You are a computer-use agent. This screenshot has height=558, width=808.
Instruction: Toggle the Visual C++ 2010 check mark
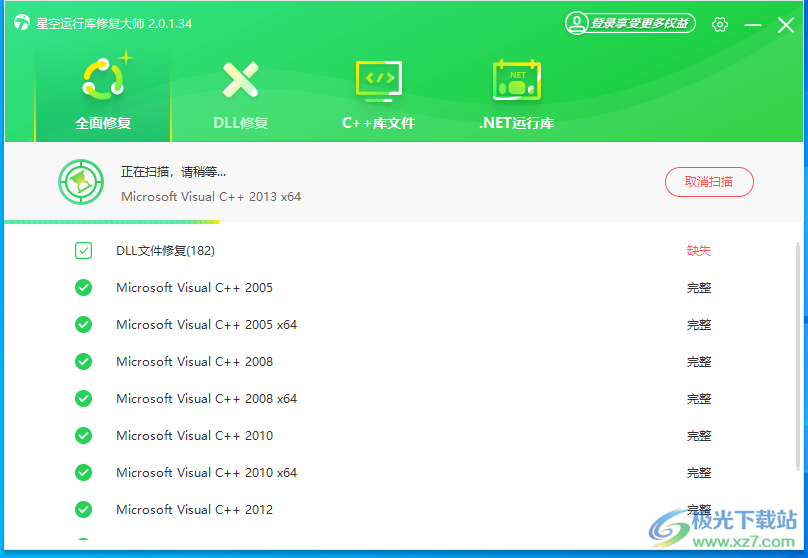(84, 436)
